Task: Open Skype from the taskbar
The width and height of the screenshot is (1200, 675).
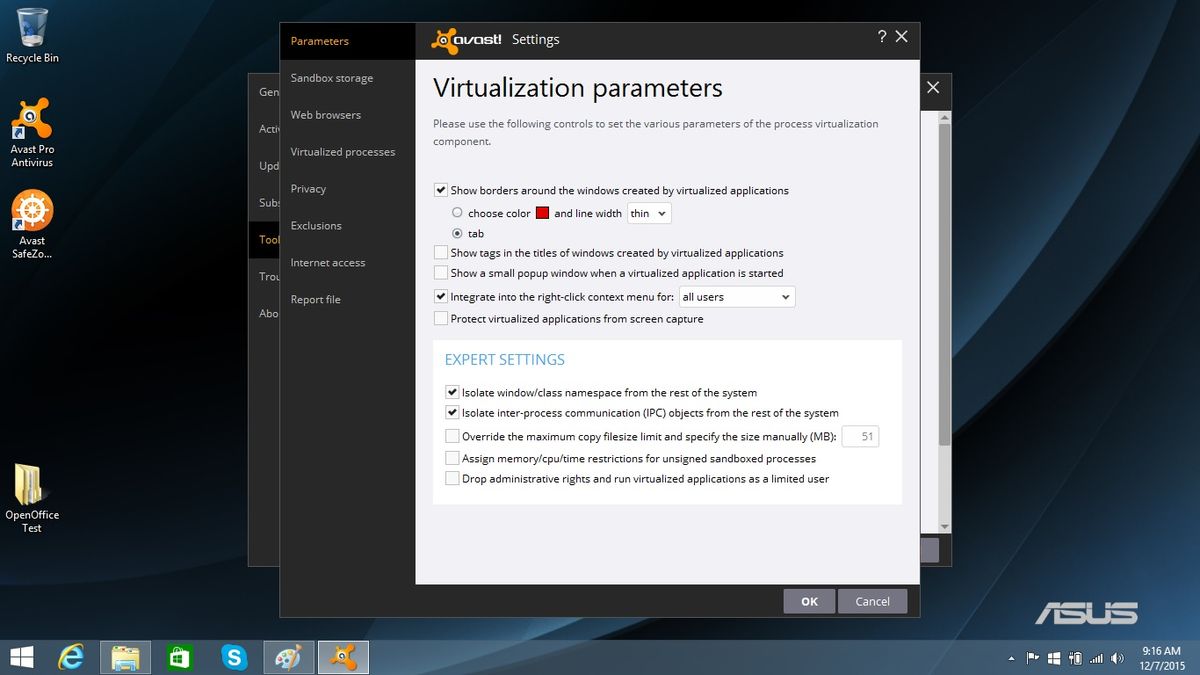Action: [x=235, y=657]
